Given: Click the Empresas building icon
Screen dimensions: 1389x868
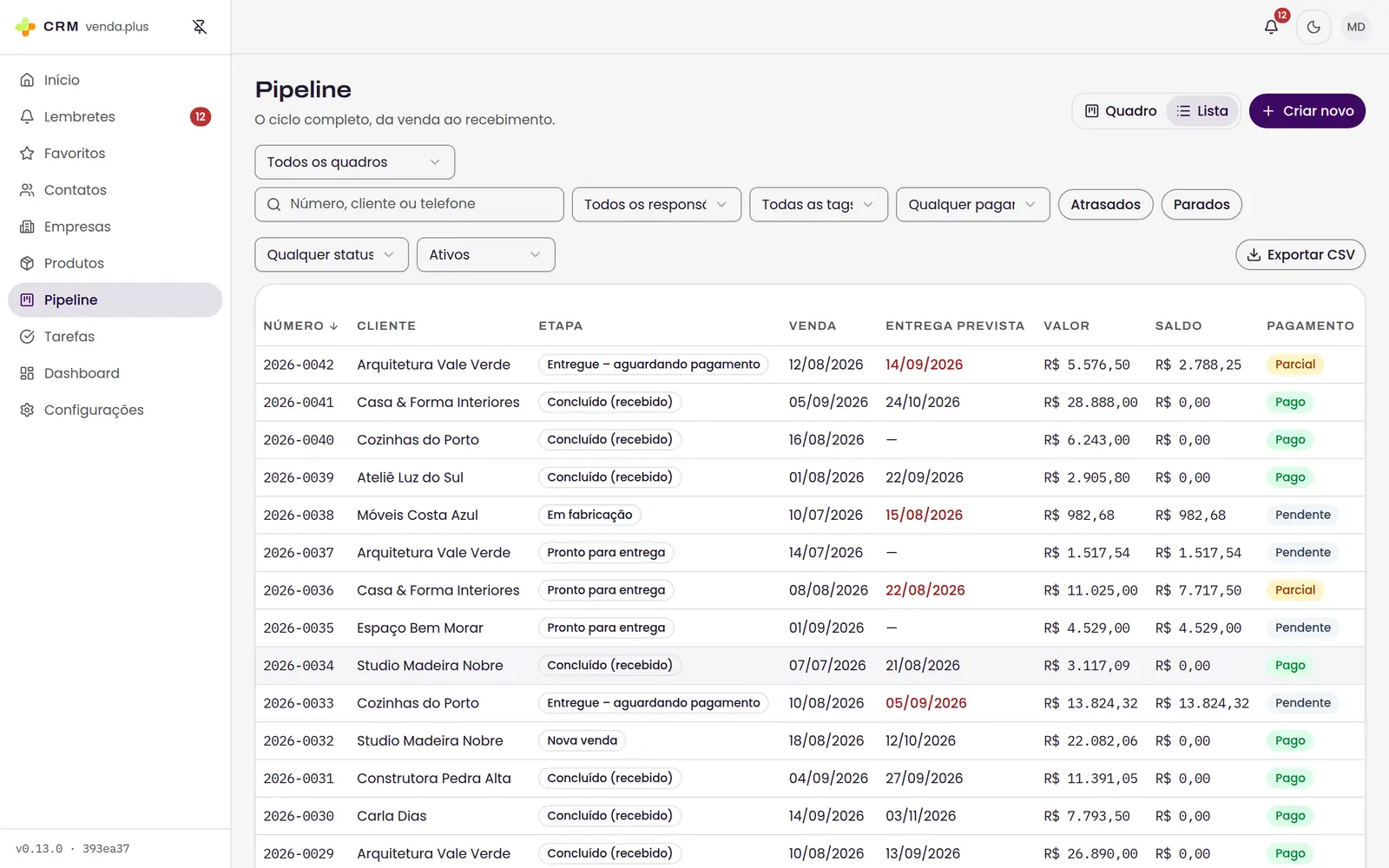Looking at the screenshot, I should [x=27, y=227].
